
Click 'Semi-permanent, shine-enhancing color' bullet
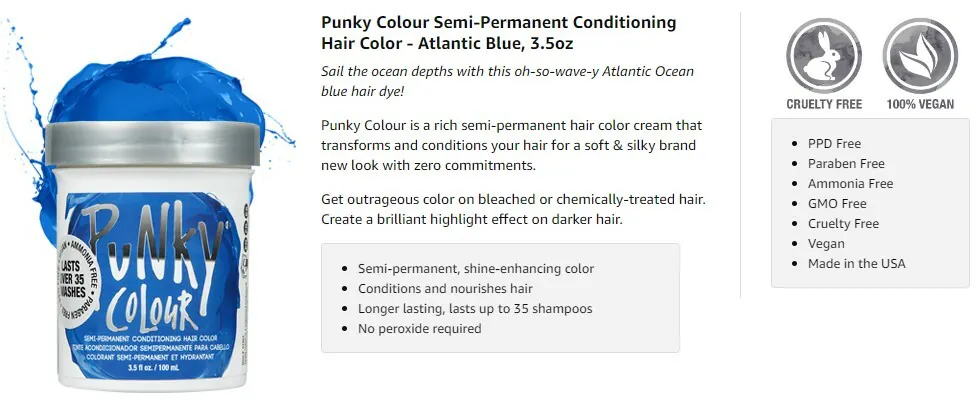point(476,269)
